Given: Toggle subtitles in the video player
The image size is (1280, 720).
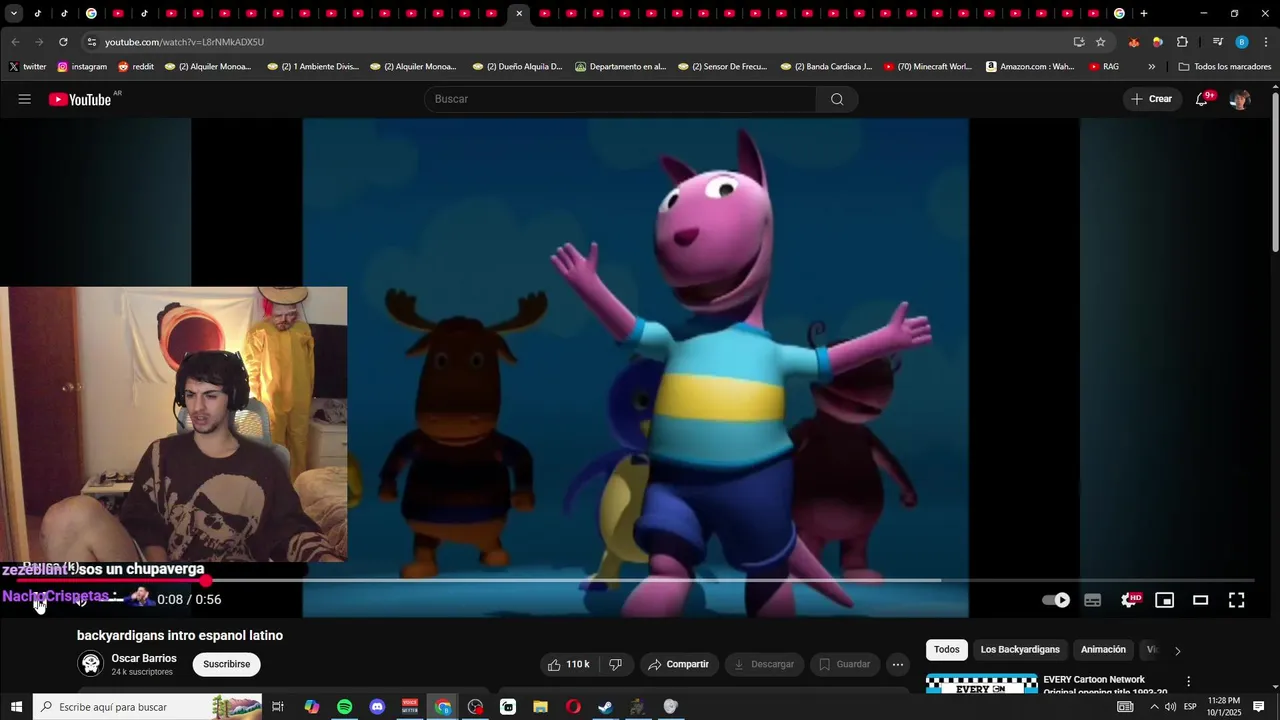Looking at the screenshot, I should (1093, 600).
